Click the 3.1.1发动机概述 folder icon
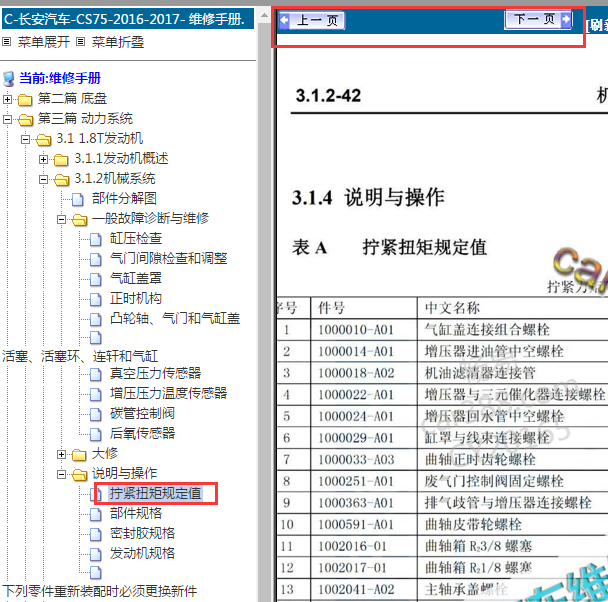608x602 pixels. click(61, 160)
